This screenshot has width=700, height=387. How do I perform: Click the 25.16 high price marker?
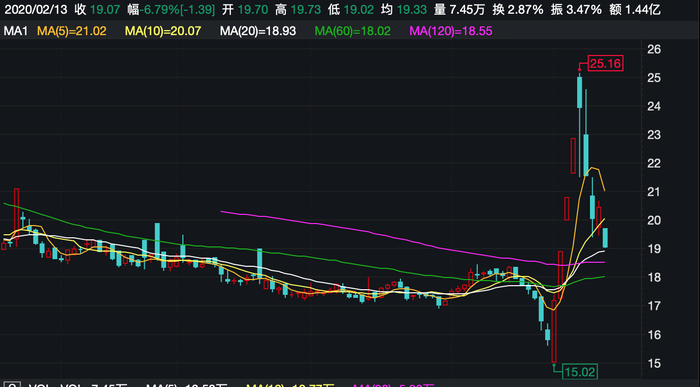click(605, 63)
